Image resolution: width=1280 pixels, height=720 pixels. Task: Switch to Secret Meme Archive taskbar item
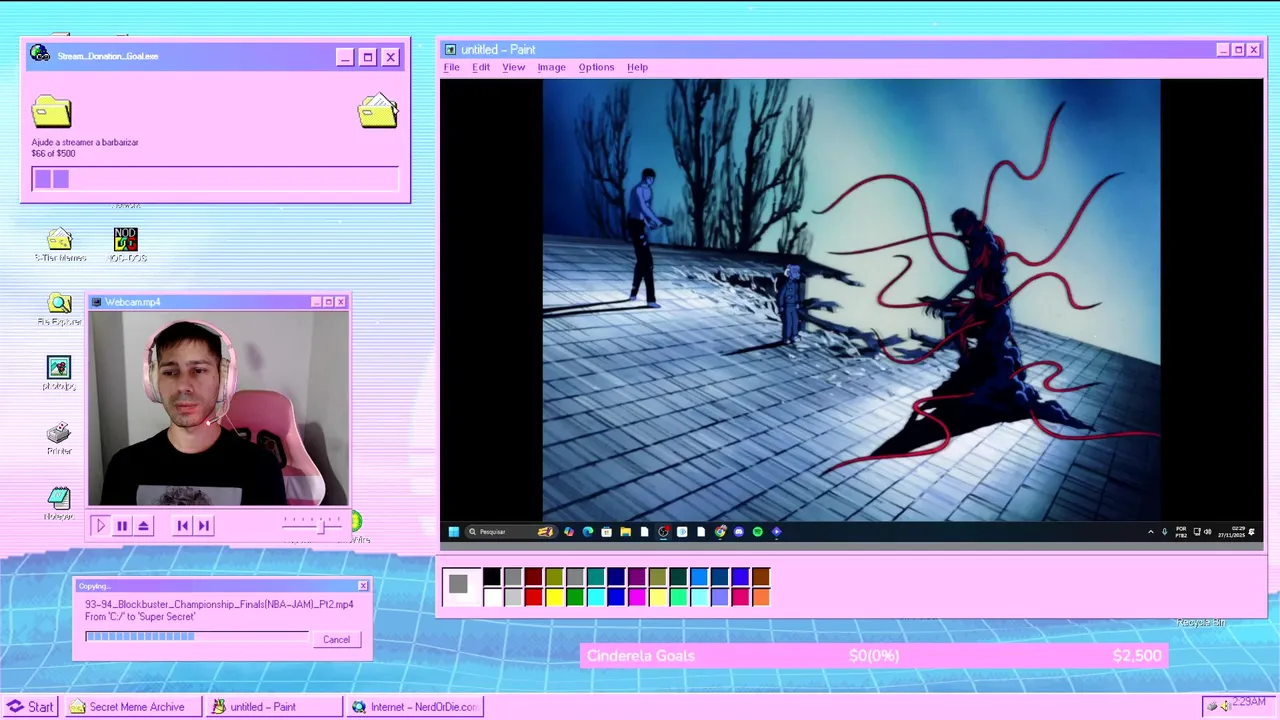pos(134,707)
